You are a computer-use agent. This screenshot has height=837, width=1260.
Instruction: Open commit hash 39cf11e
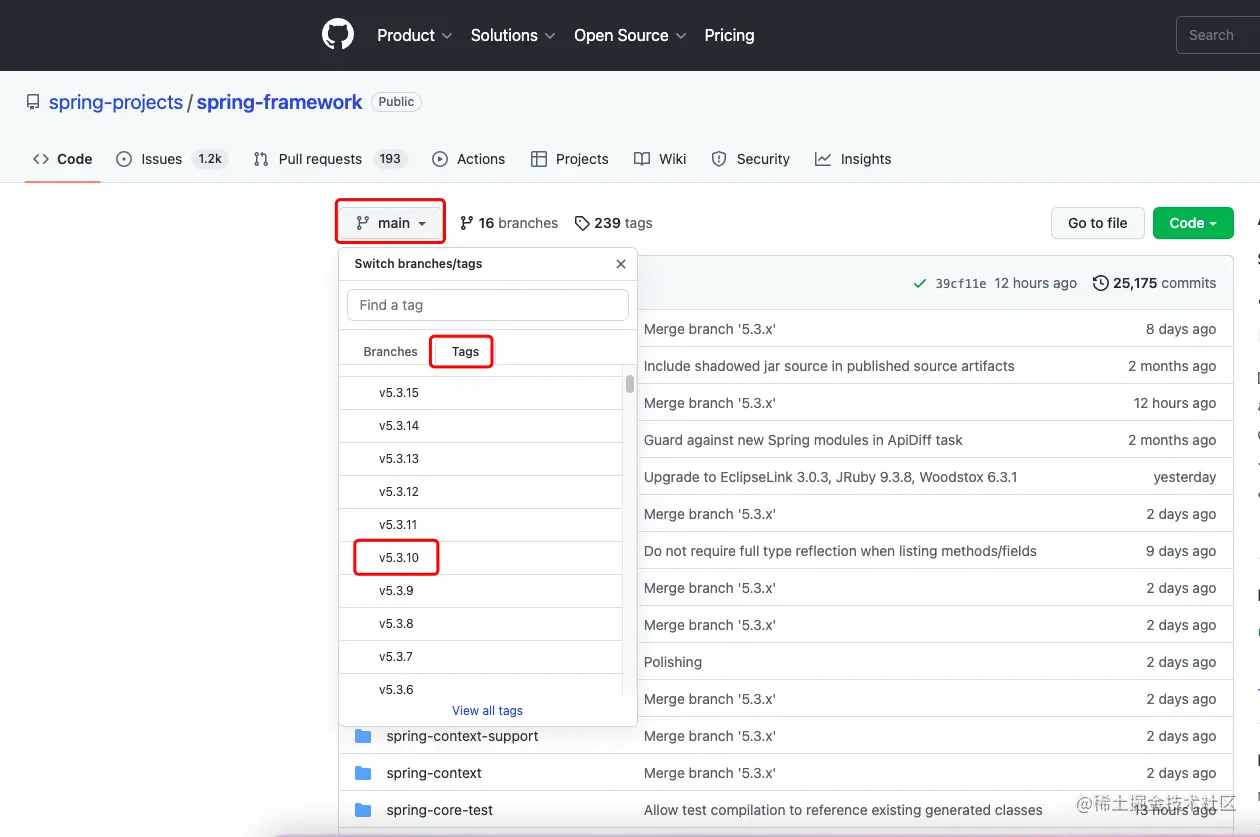click(x=961, y=284)
